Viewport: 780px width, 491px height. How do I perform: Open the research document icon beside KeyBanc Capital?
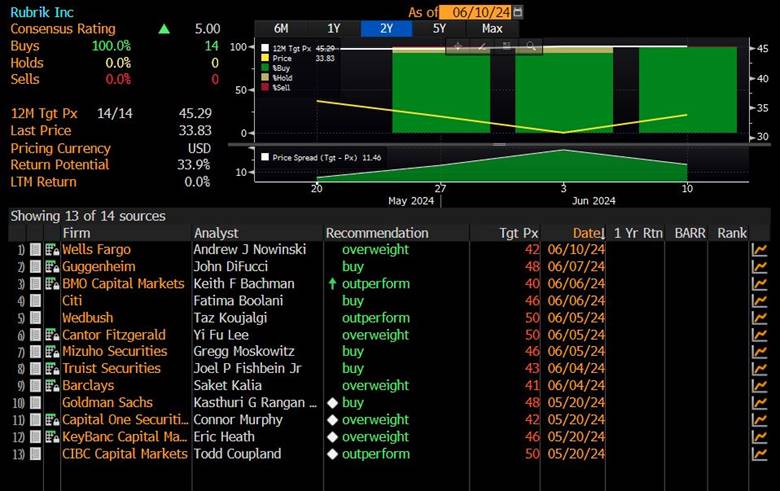(x=52, y=437)
